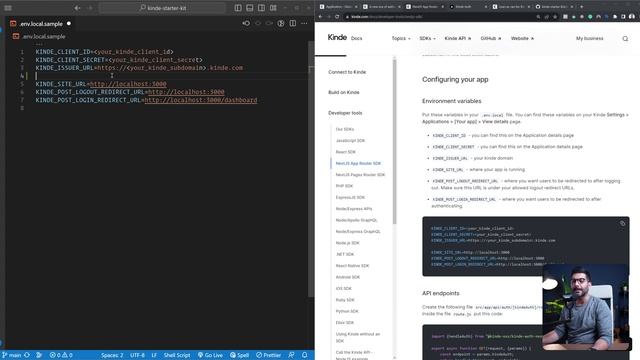Viewport: 640px width, 360px height.
Task: Click .env.local.sample in the breadcrumb
Action: pos(44,36)
